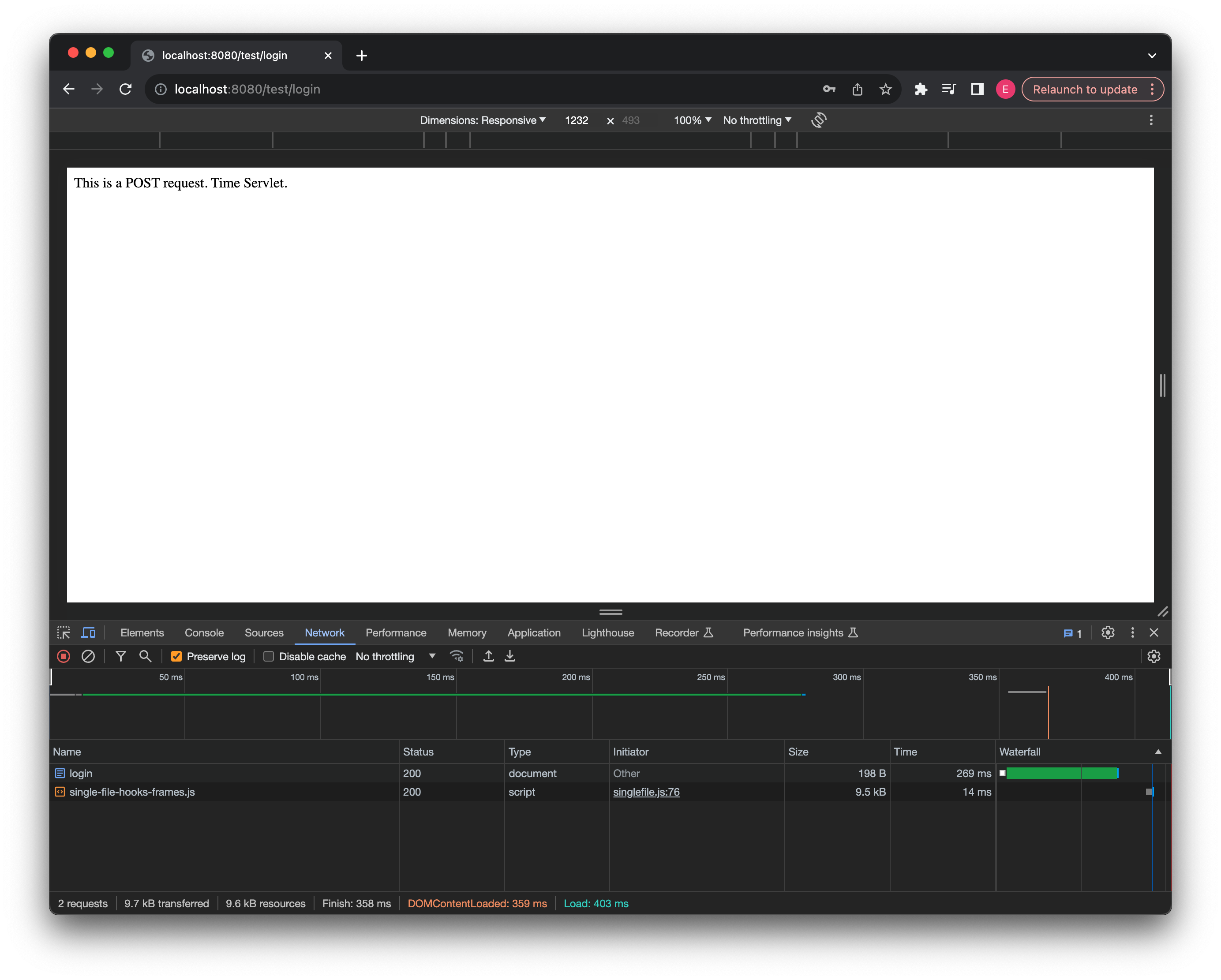Click the import HAR file upload icon
Viewport: 1221px width, 980px height.
click(488, 656)
